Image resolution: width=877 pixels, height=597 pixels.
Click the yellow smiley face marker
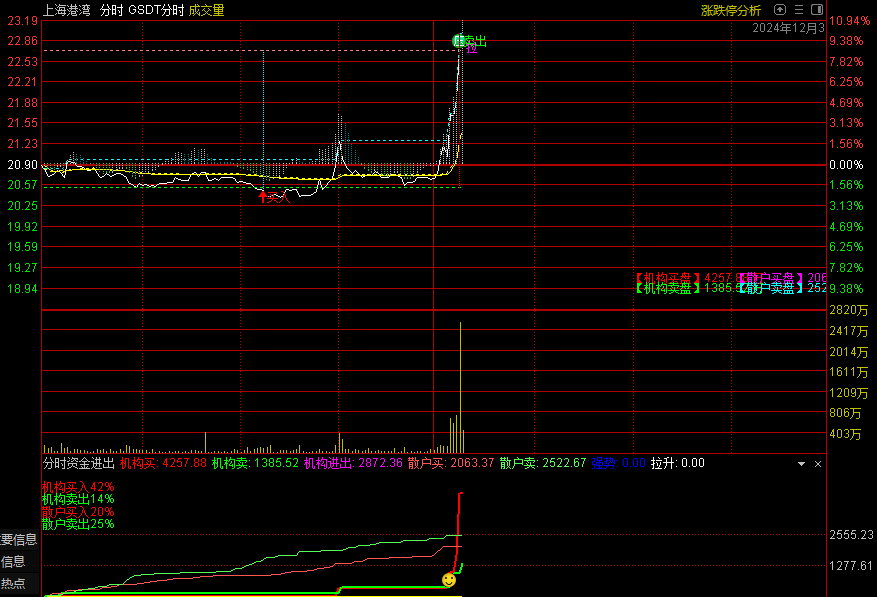point(449,579)
